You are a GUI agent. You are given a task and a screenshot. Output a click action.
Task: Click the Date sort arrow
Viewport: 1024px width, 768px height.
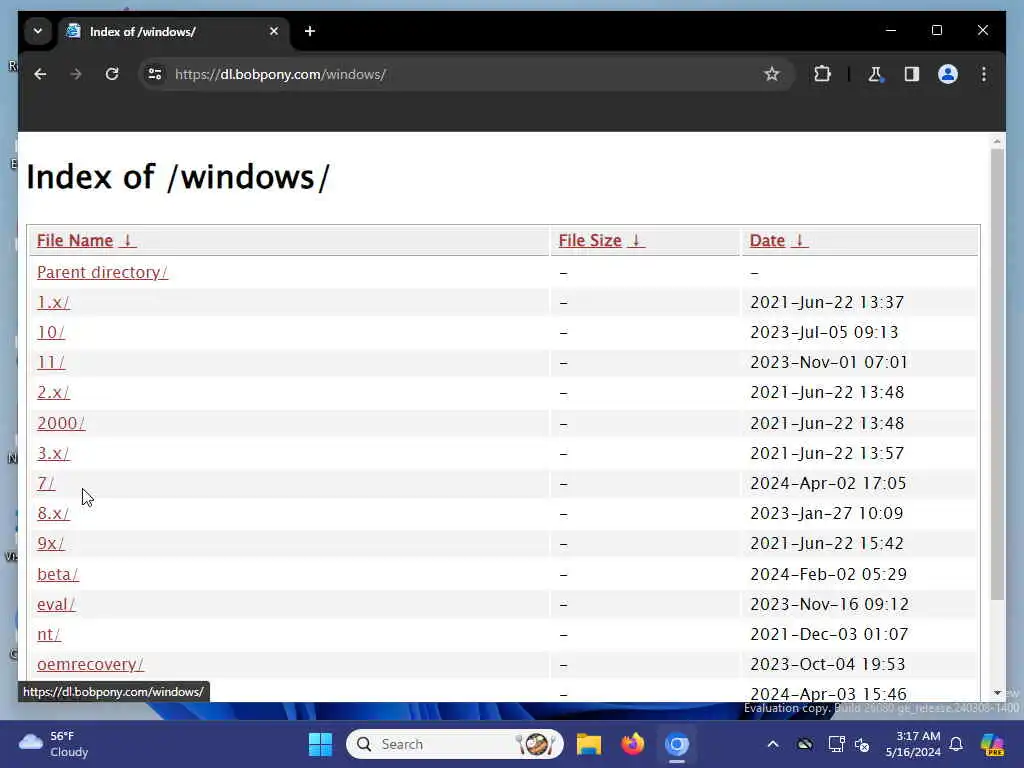[799, 240]
